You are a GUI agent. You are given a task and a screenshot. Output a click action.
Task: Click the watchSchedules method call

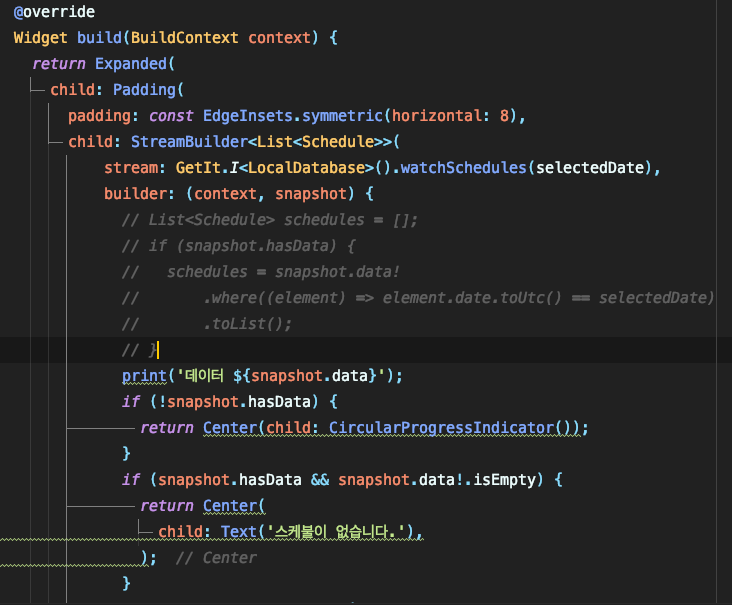click(463, 168)
